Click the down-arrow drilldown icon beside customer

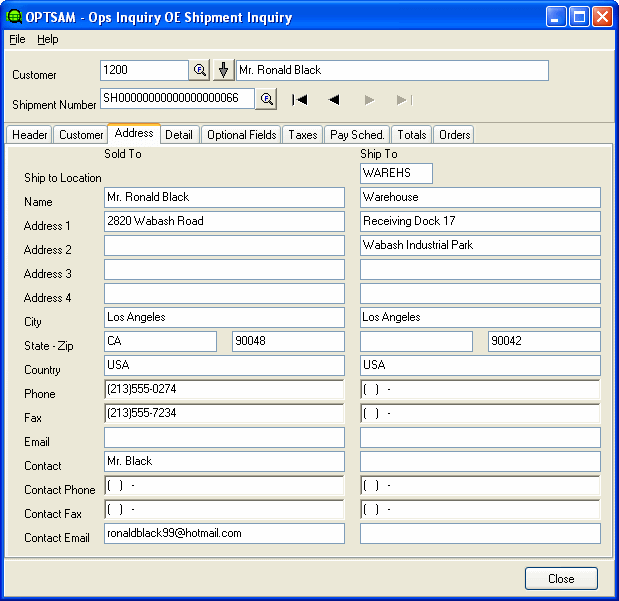tap(224, 70)
